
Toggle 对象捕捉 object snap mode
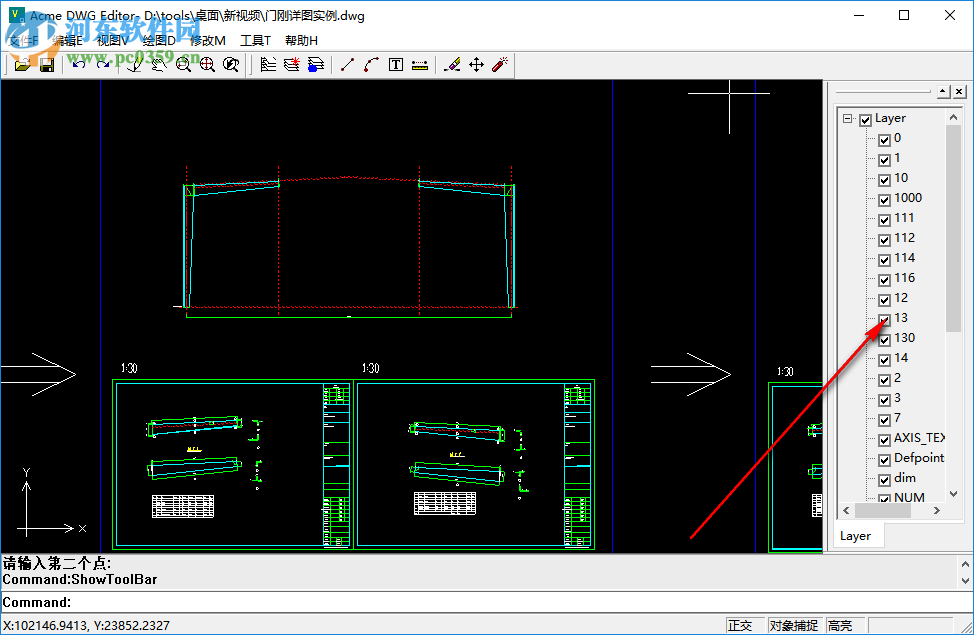pyautogui.click(x=793, y=624)
